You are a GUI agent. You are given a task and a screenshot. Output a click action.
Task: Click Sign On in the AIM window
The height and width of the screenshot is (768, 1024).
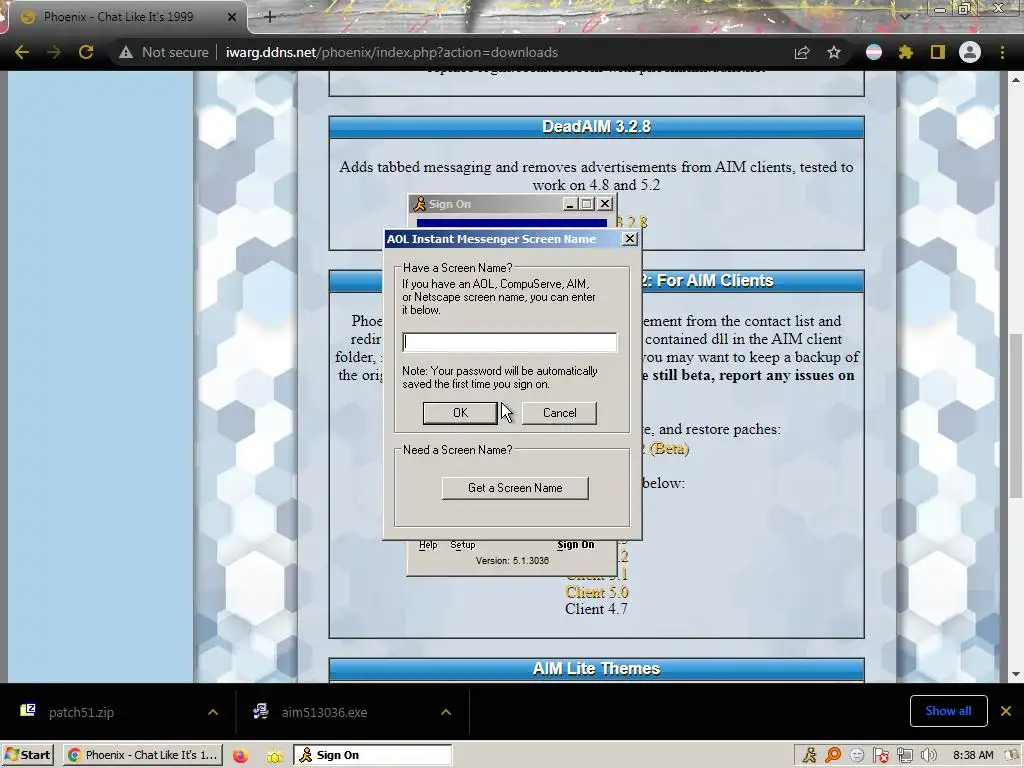[x=576, y=545]
